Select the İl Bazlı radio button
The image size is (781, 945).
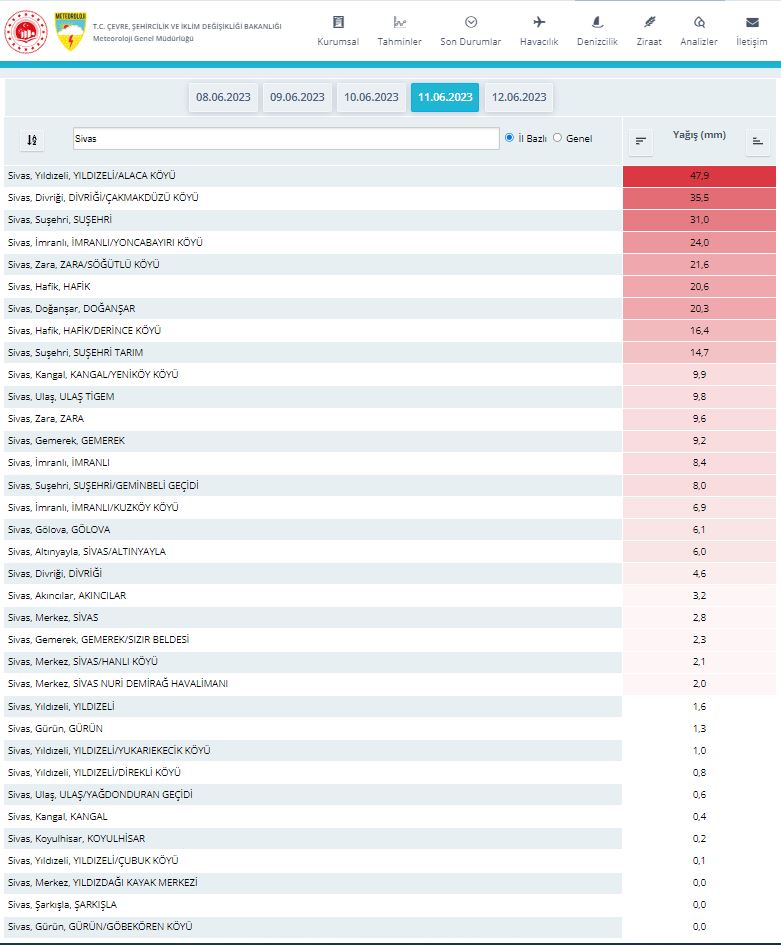point(509,138)
